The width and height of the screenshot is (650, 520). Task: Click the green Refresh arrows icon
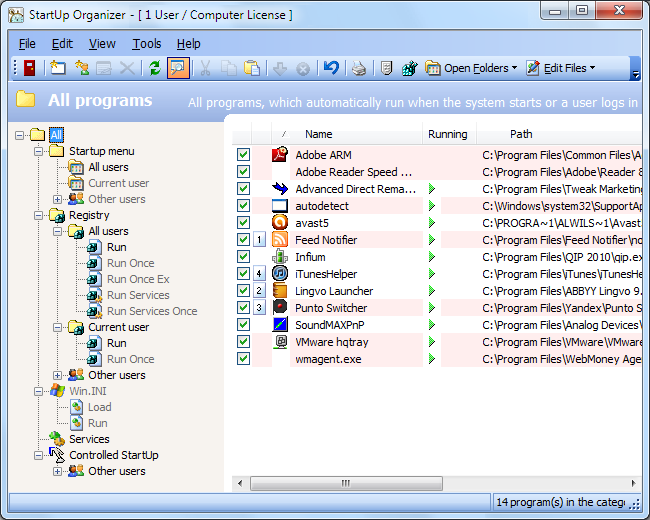click(x=155, y=68)
